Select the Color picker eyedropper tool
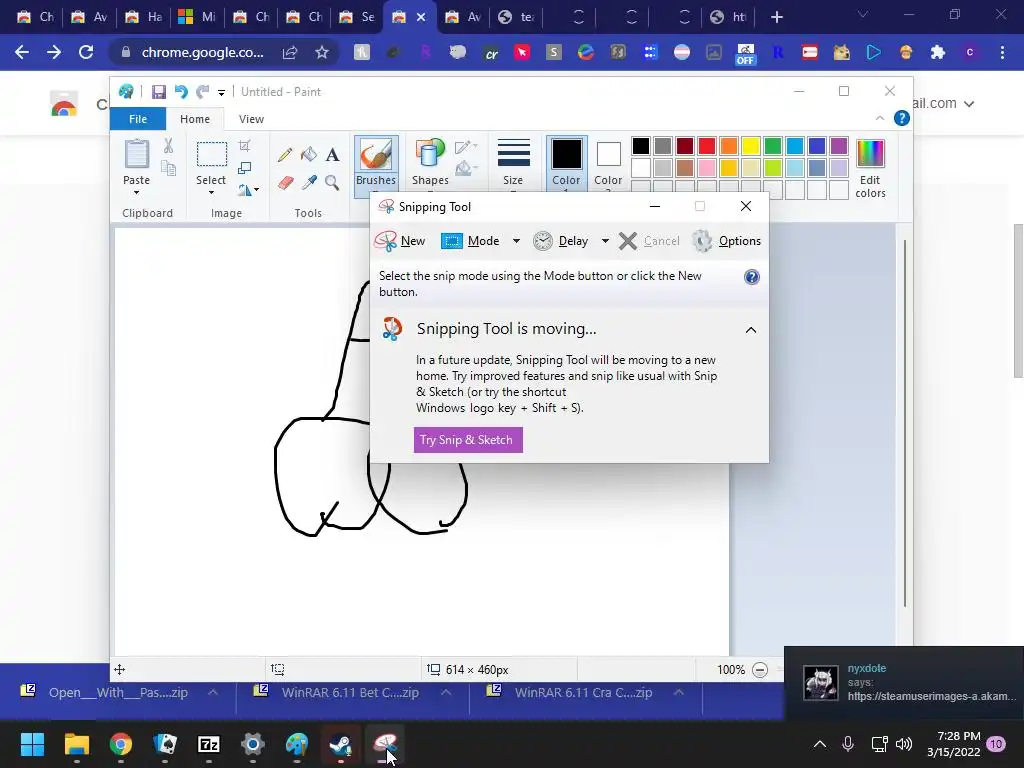The image size is (1024, 768). tap(309, 183)
